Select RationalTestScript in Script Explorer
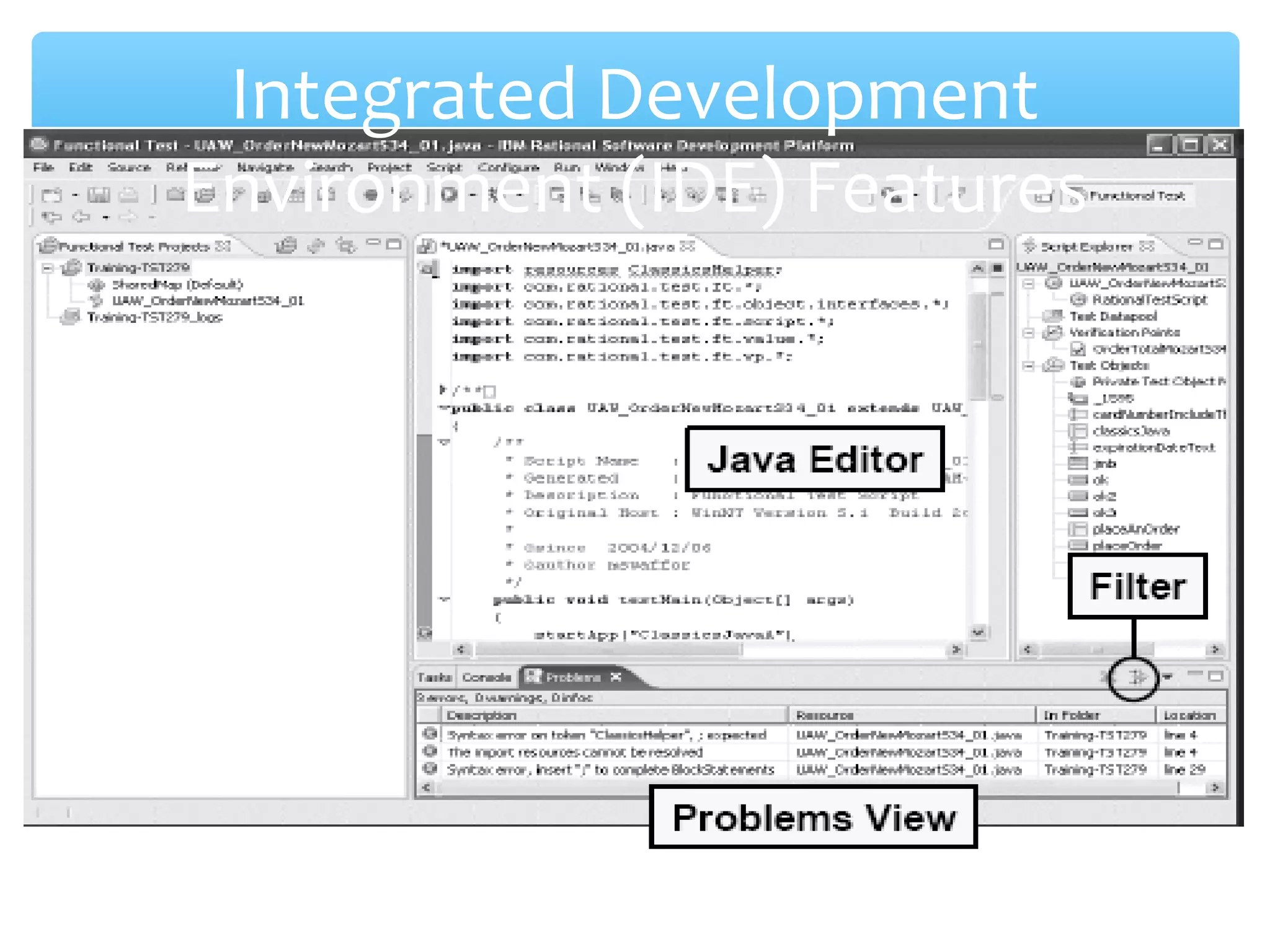1270x952 pixels. tap(1150, 300)
